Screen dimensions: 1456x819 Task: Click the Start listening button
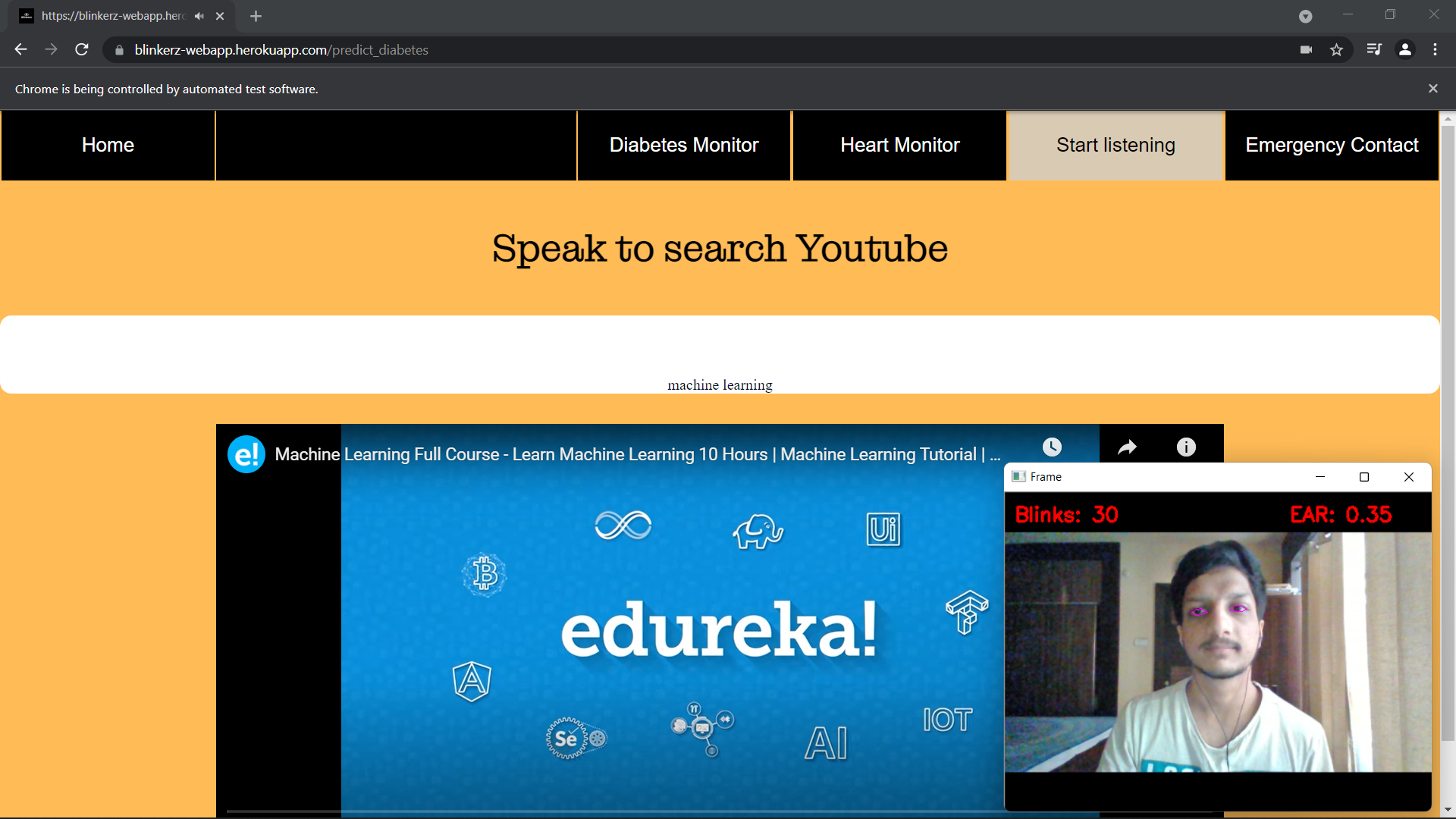pyautogui.click(x=1116, y=145)
